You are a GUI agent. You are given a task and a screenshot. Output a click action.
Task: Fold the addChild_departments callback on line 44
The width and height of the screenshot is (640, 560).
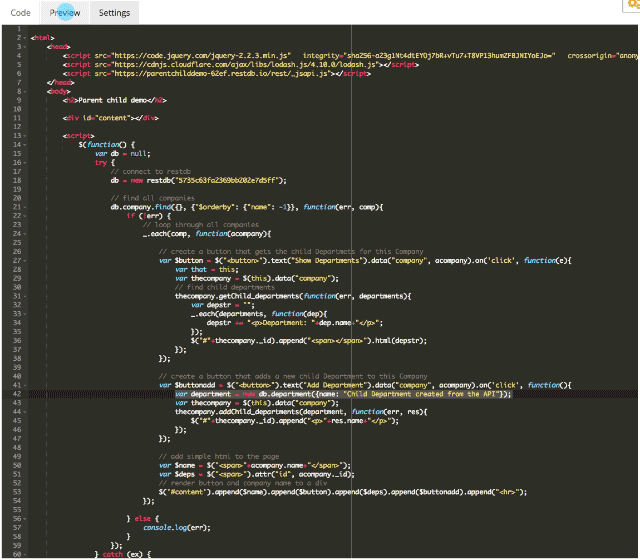click(x=25, y=412)
